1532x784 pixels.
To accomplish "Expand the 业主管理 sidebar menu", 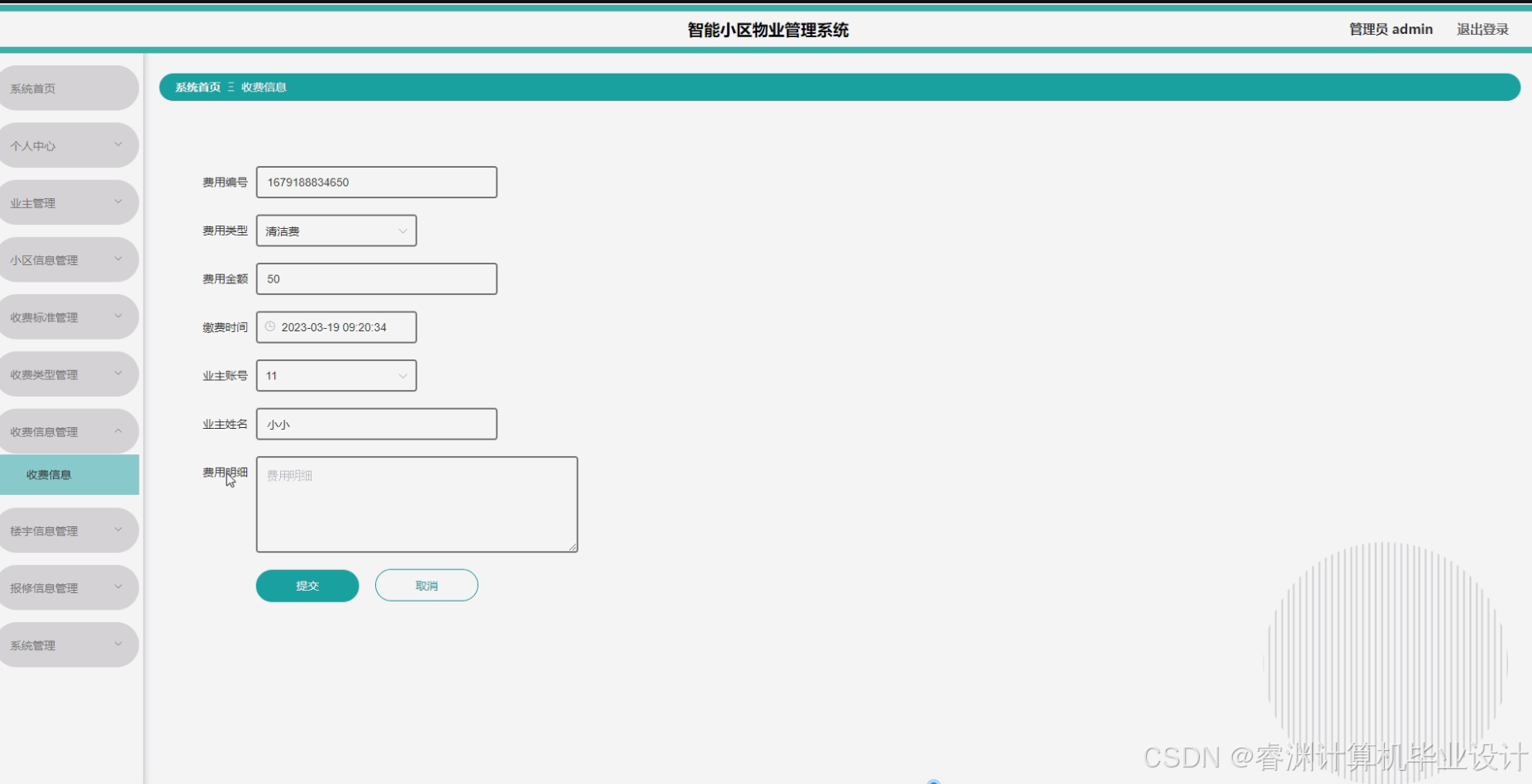I will point(69,202).
